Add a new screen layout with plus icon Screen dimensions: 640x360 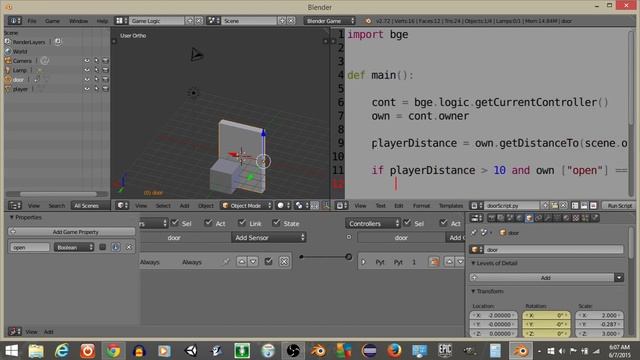(x=189, y=20)
